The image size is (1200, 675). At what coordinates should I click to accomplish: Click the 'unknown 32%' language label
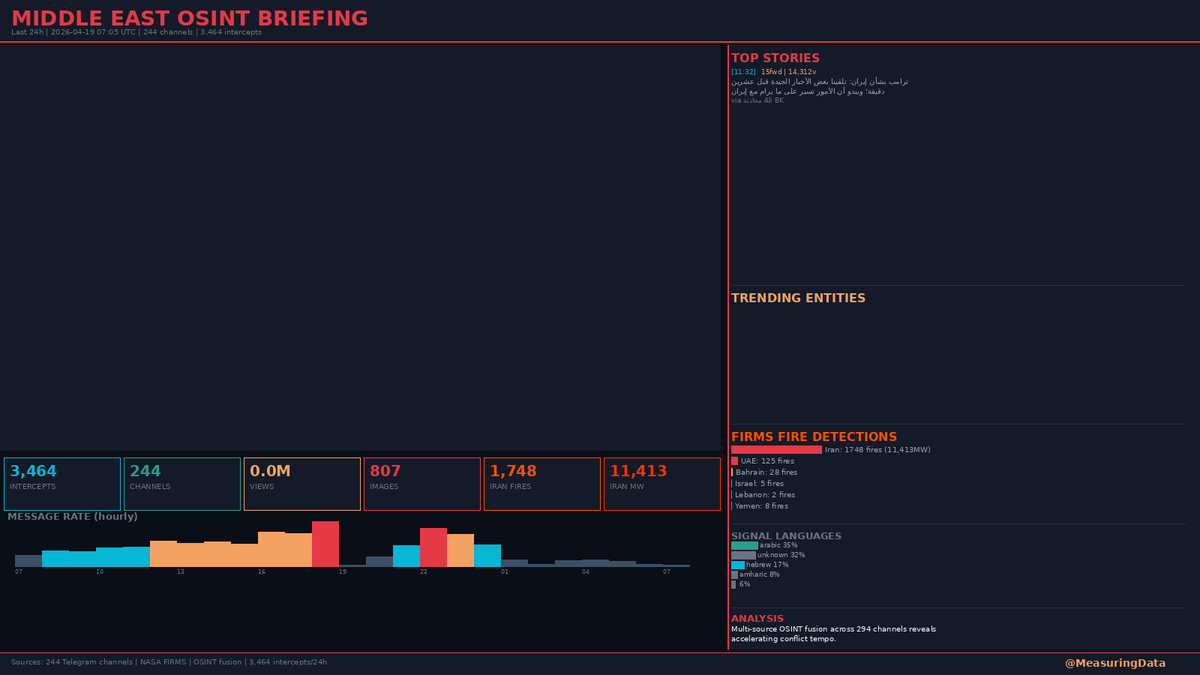tap(781, 555)
